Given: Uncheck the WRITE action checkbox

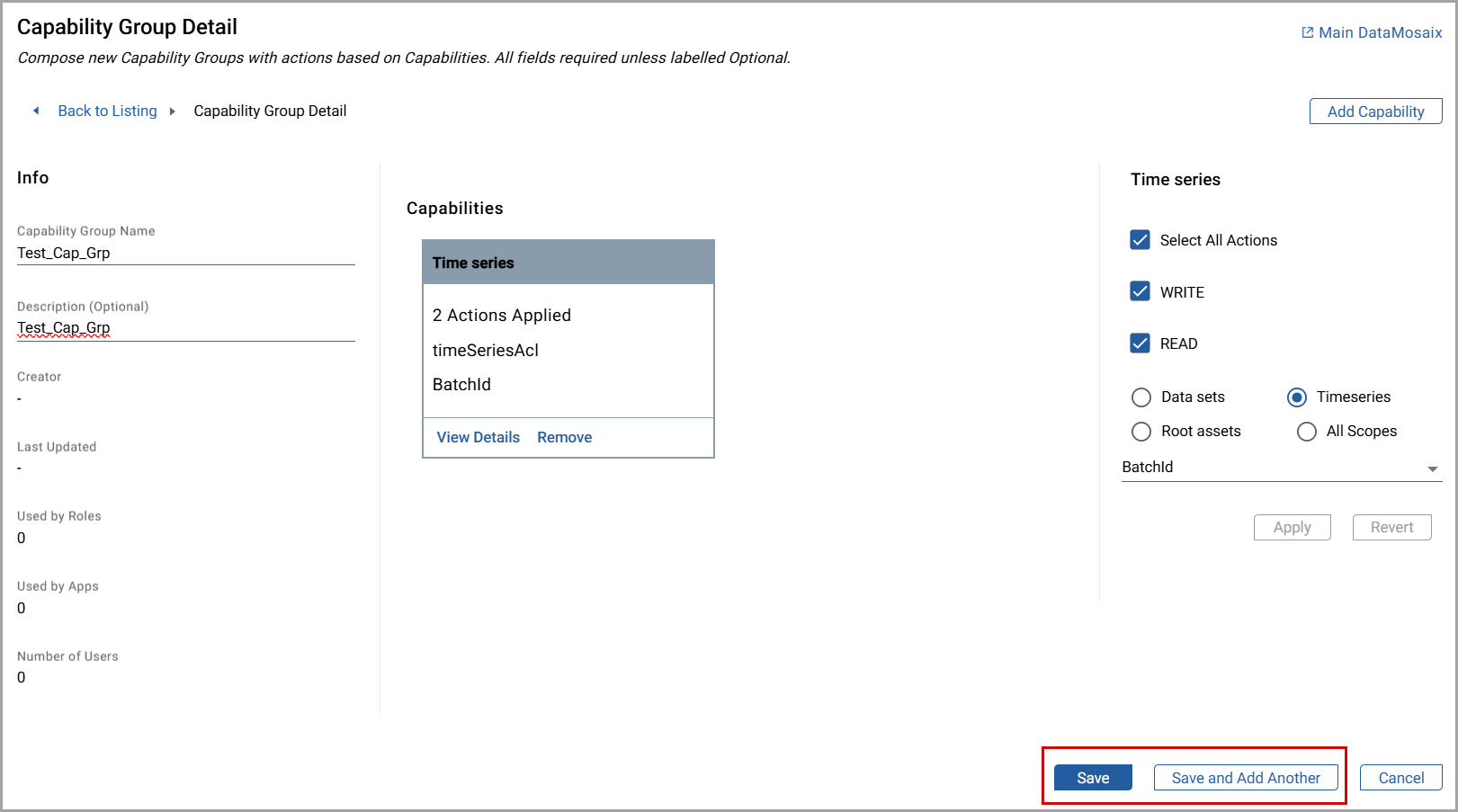Looking at the screenshot, I should [x=1140, y=291].
